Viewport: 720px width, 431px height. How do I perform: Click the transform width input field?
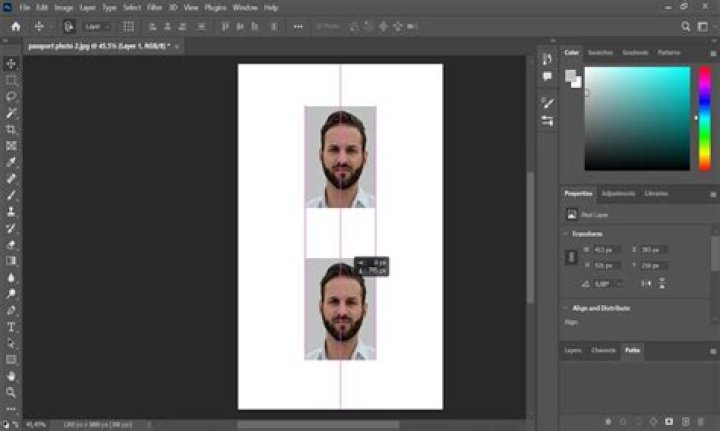click(607, 250)
